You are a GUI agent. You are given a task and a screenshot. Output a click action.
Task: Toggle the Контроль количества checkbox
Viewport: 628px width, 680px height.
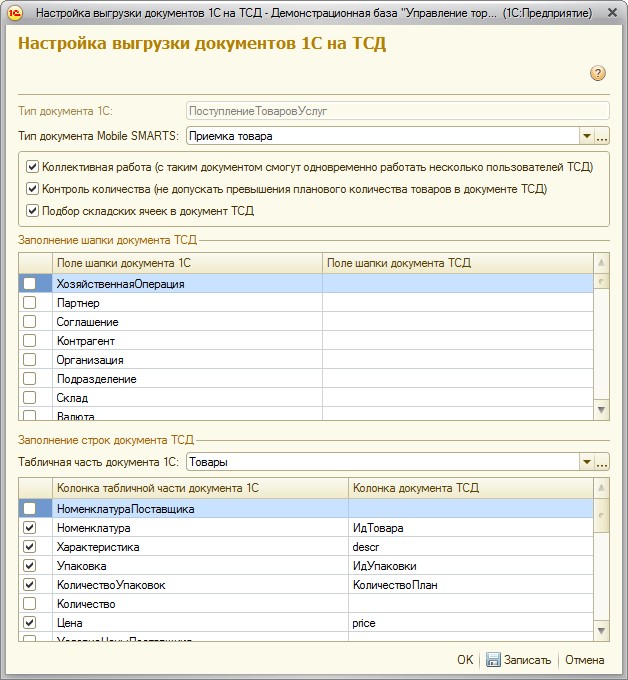[x=32, y=189]
